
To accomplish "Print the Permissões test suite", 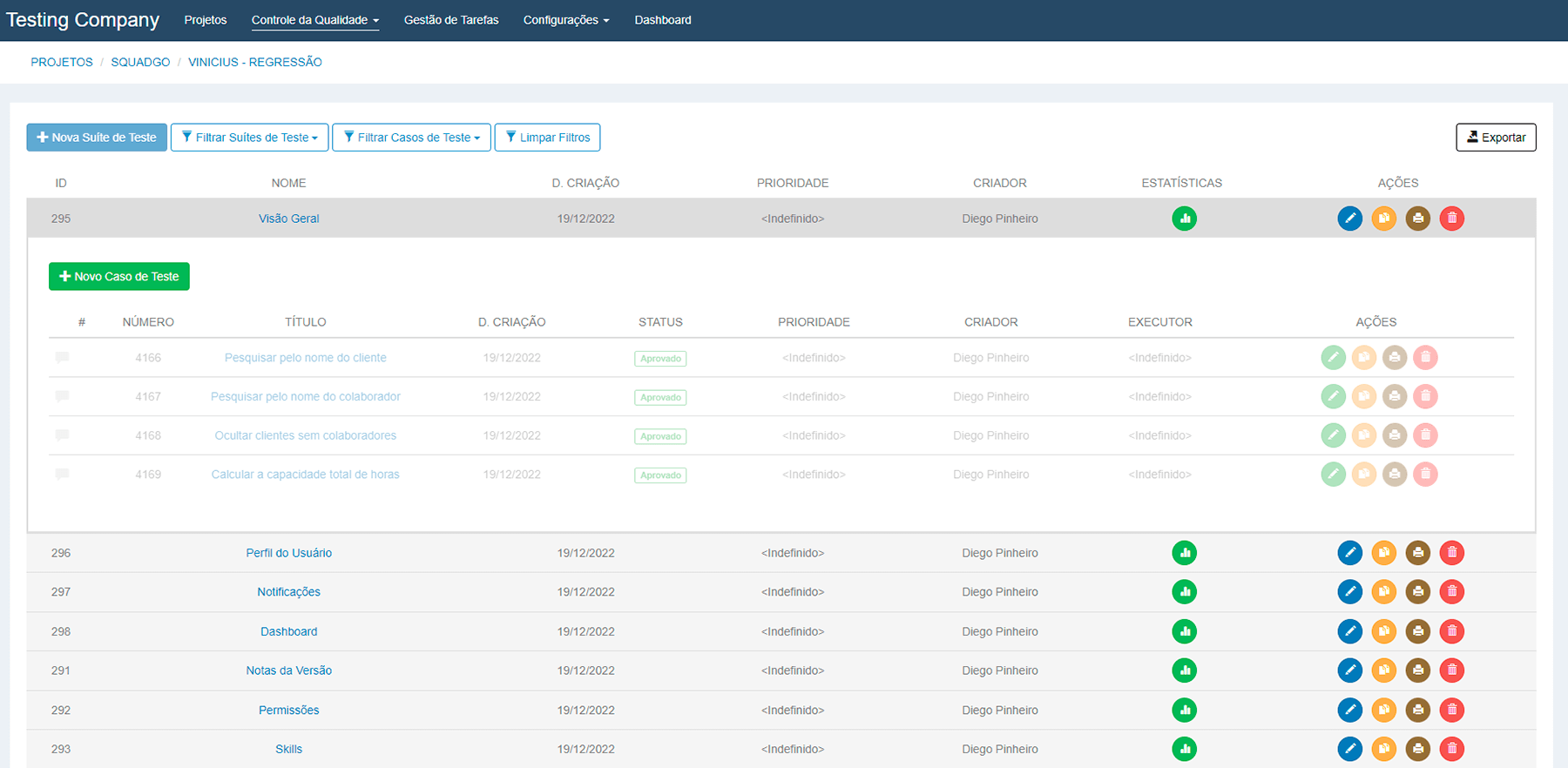I will [1417, 710].
